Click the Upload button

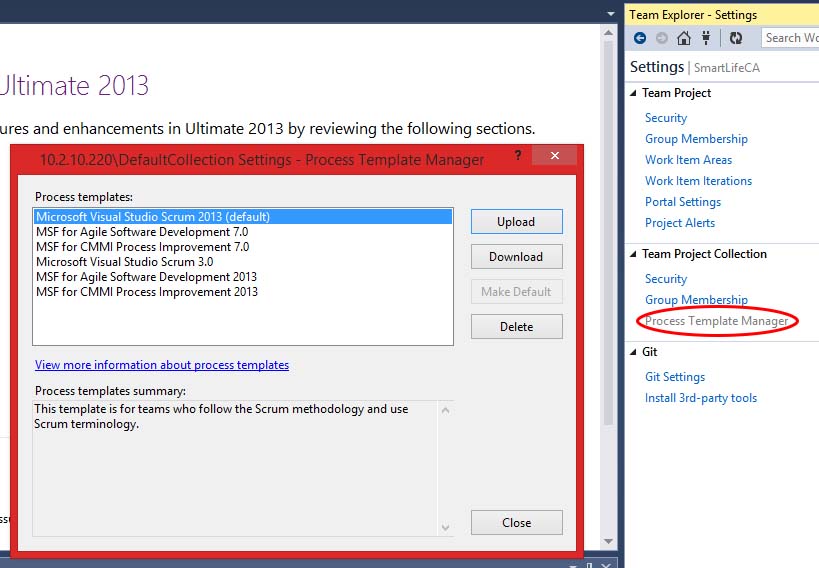517,222
